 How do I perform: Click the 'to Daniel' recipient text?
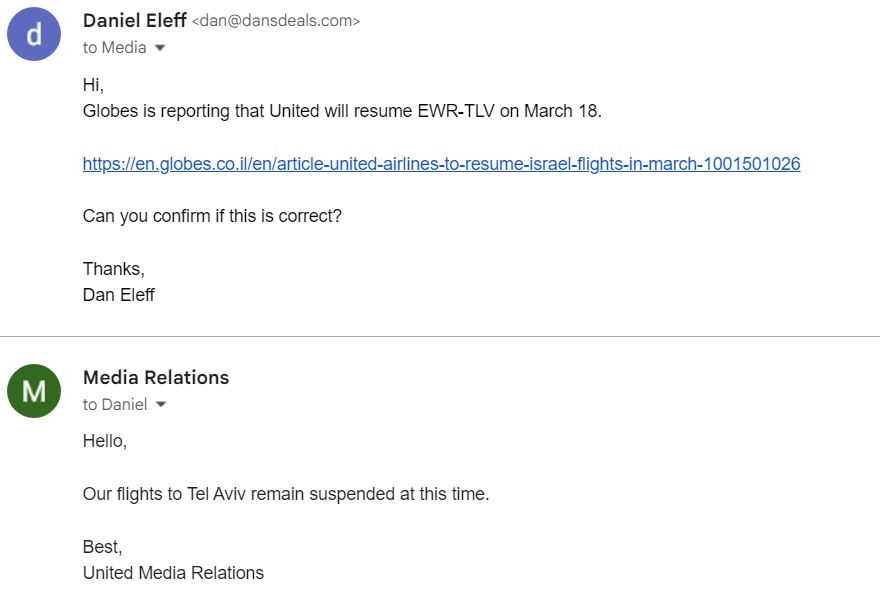point(115,404)
